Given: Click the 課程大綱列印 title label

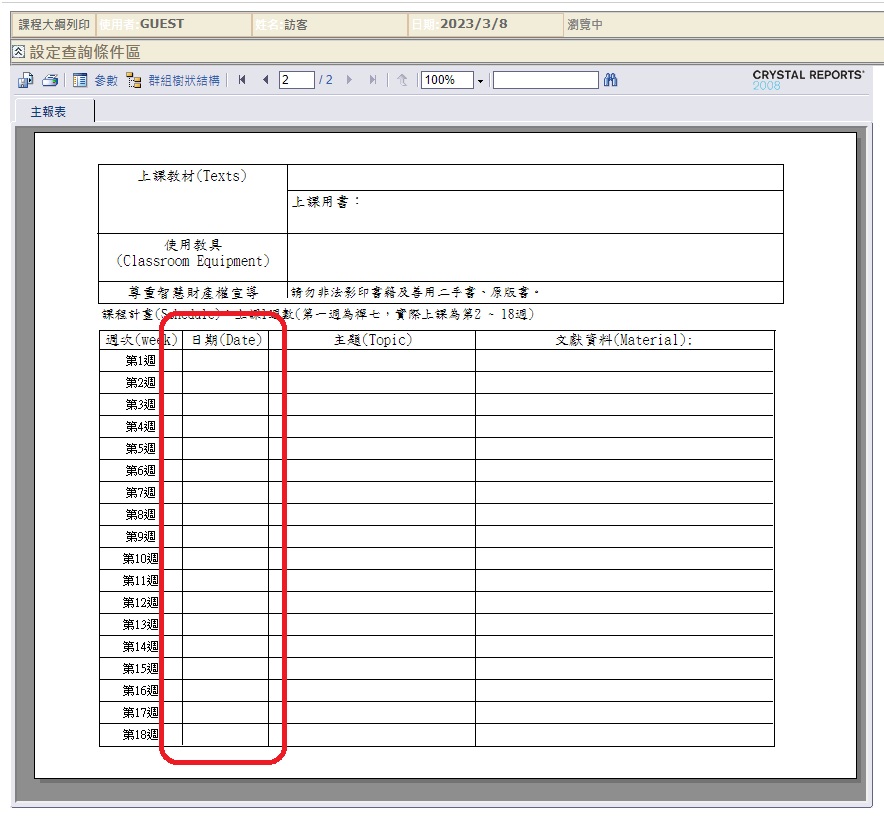Looking at the screenshot, I should [54, 24].
